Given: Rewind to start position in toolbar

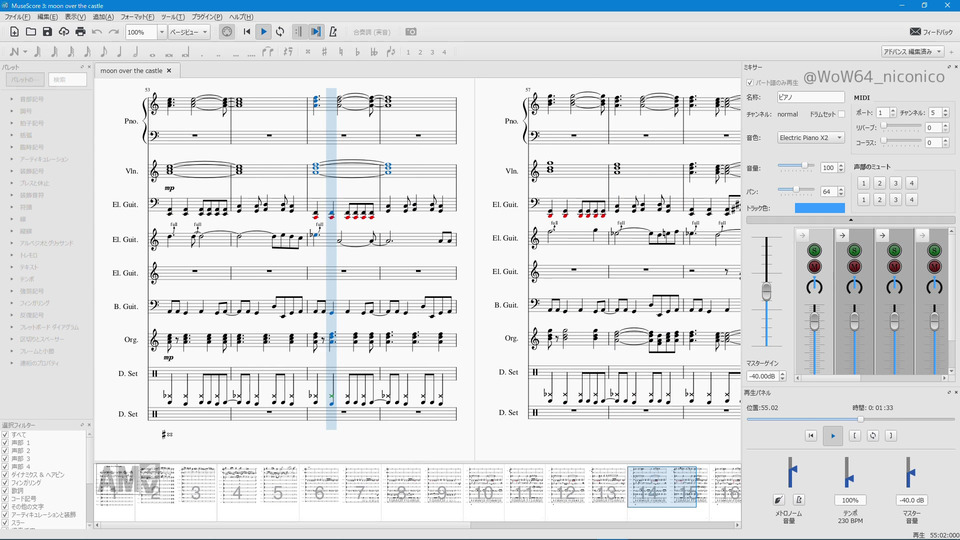Looking at the screenshot, I should (x=247, y=32).
